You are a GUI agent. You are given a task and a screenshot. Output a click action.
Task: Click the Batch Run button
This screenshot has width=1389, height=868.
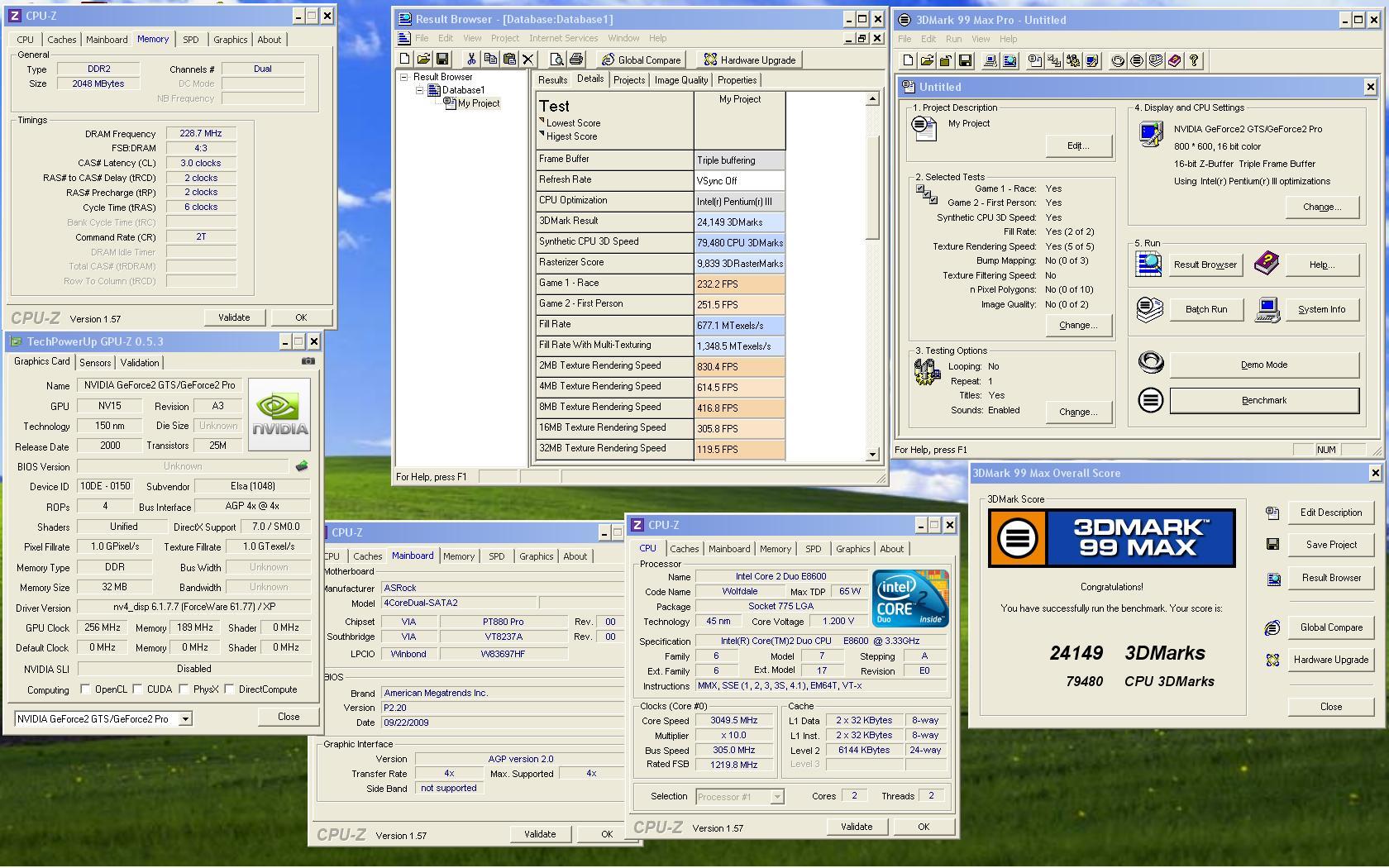coord(1206,309)
